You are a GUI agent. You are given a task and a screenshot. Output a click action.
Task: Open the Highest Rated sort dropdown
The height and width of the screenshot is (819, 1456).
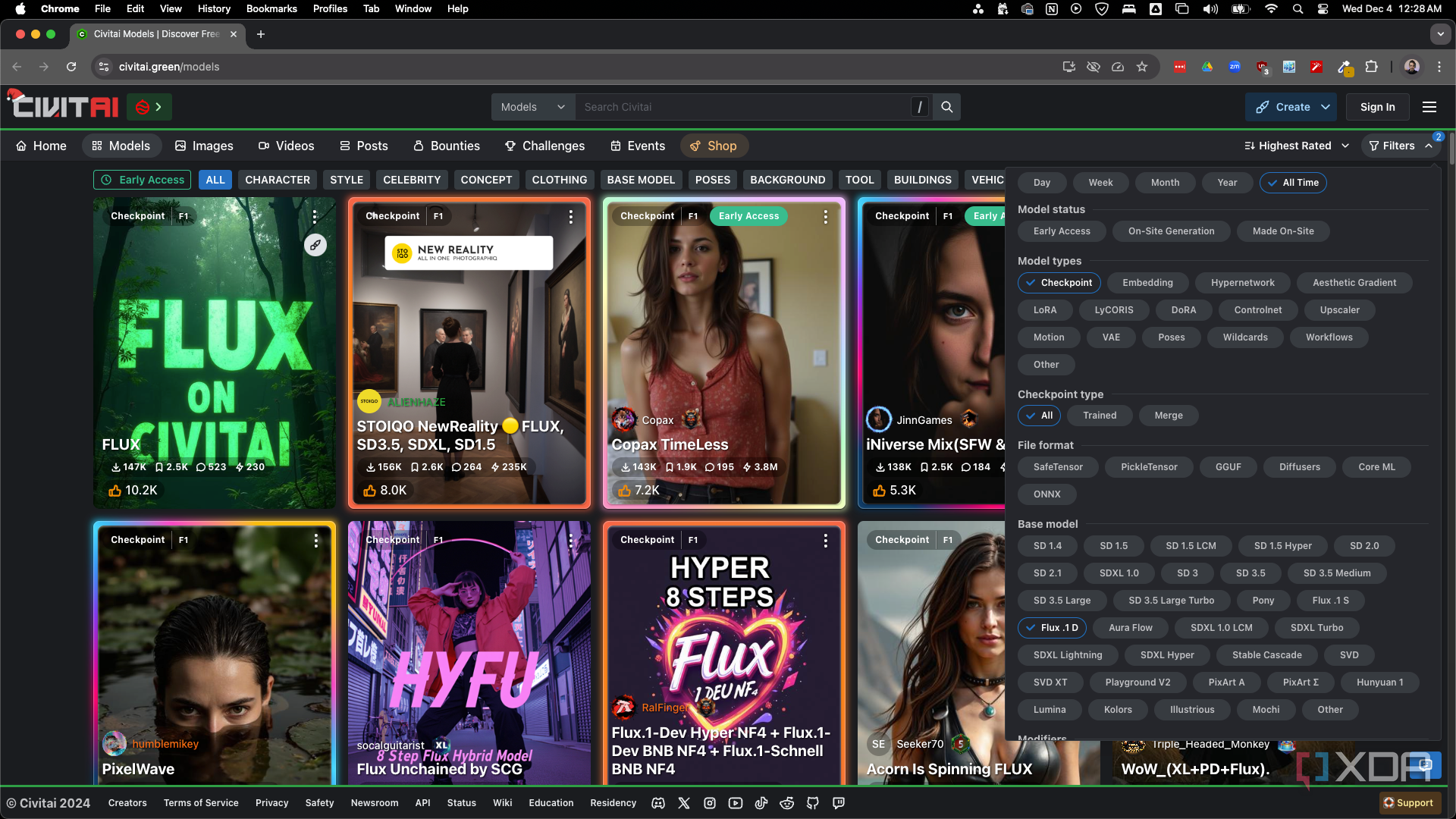[x=1297, y=146]
